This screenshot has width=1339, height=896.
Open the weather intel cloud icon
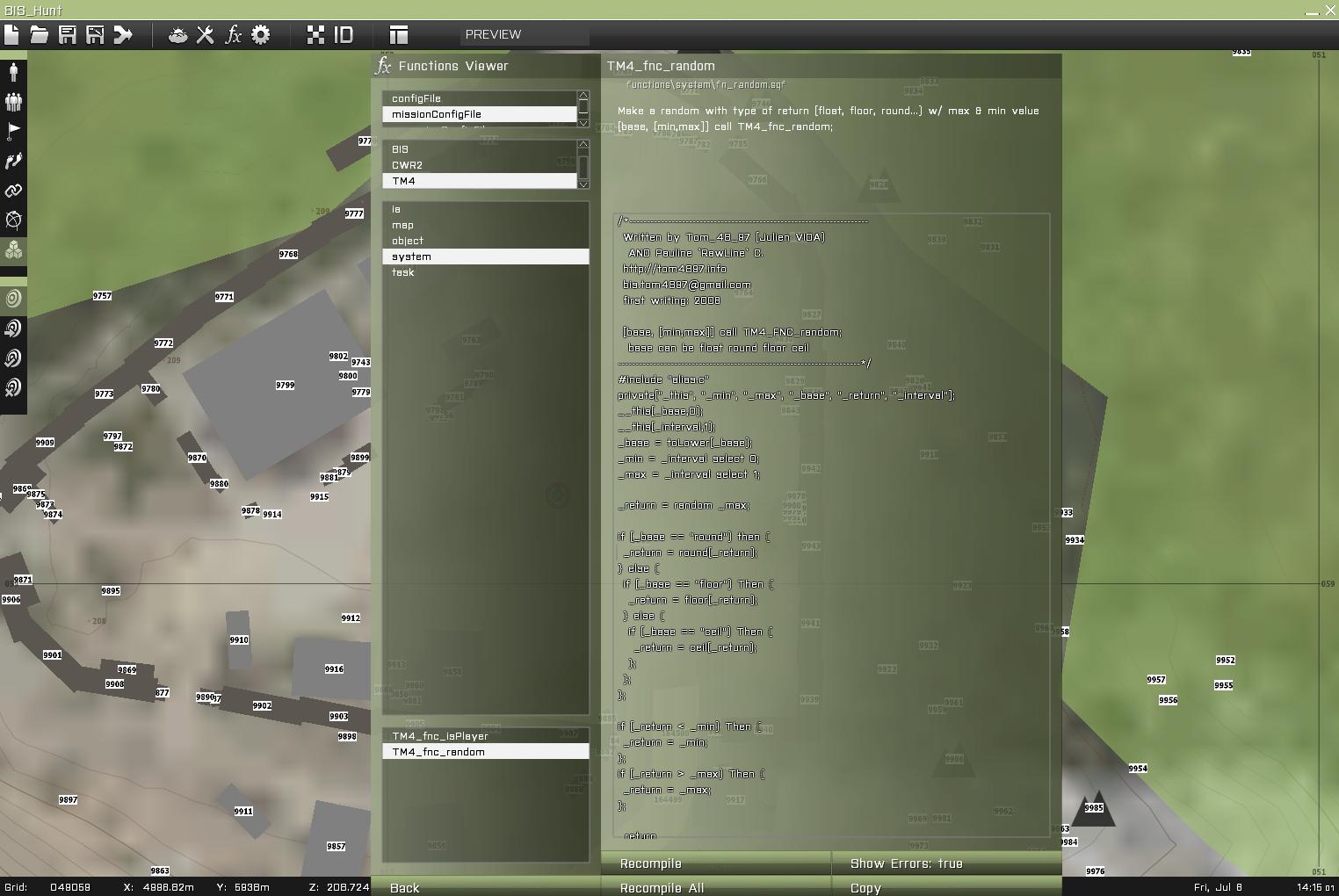pos(177,34)
